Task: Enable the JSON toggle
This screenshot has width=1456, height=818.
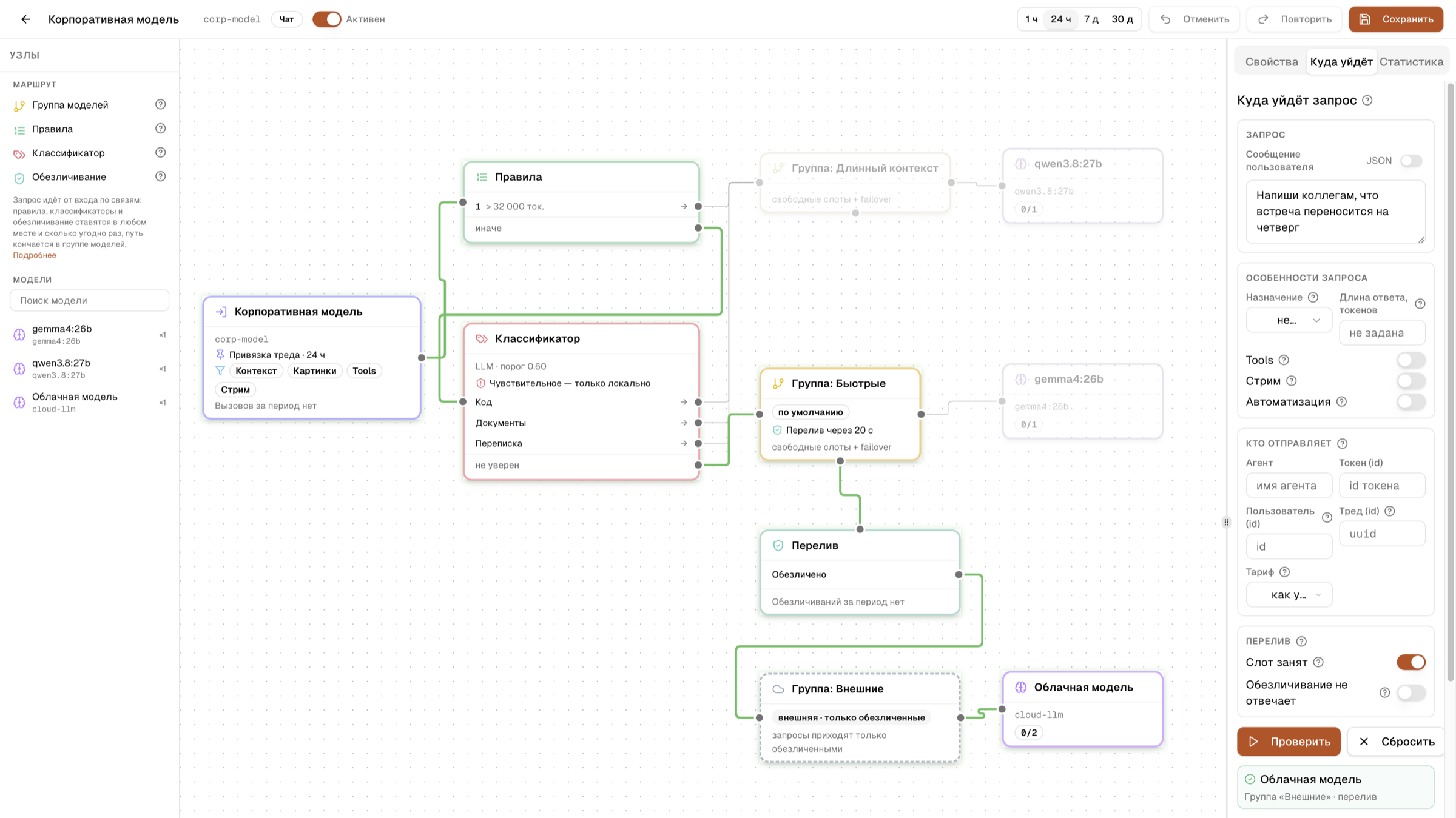Action: (1411, 161)
